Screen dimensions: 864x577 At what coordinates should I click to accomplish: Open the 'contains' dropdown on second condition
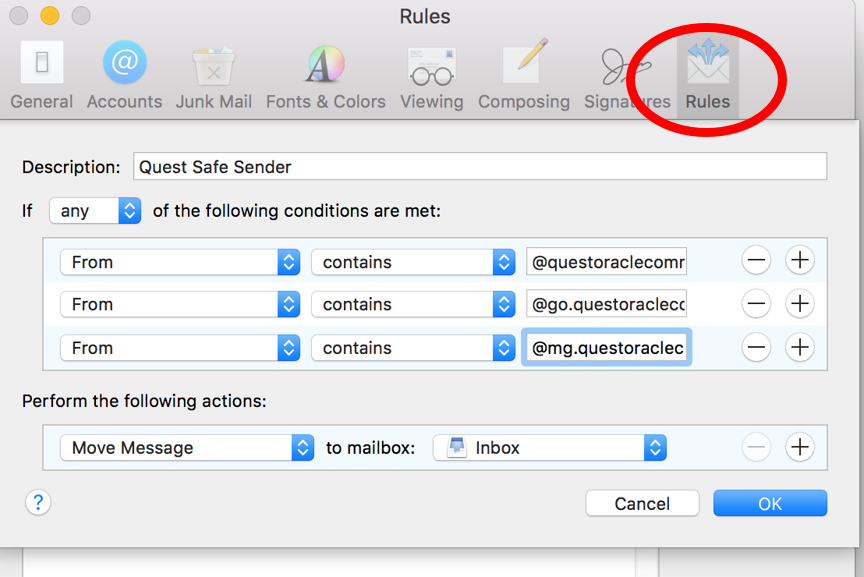[413, 304]
